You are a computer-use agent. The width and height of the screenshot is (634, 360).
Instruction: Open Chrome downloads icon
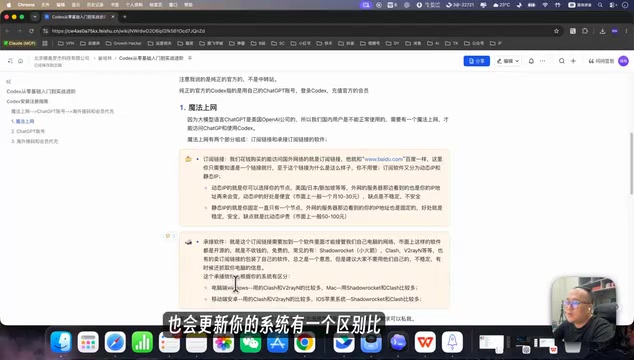pyautogui.click(x=602, y=31)
